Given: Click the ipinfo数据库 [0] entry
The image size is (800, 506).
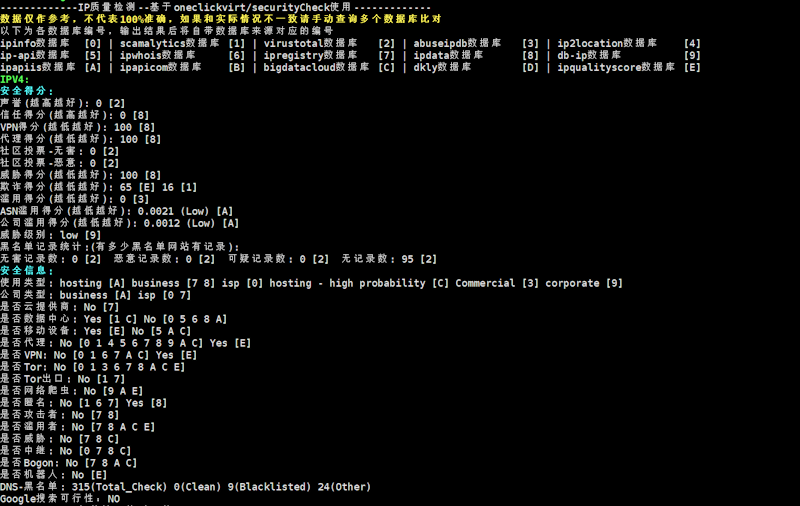Looking at the screenshot, I should (51, 43).
